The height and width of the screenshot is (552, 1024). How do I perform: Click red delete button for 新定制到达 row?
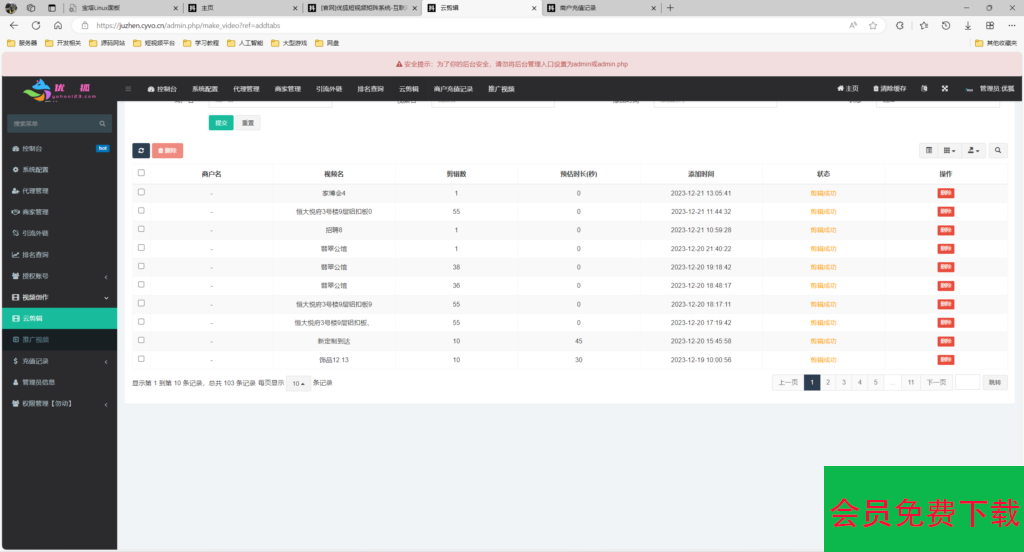tap(946, 340)
